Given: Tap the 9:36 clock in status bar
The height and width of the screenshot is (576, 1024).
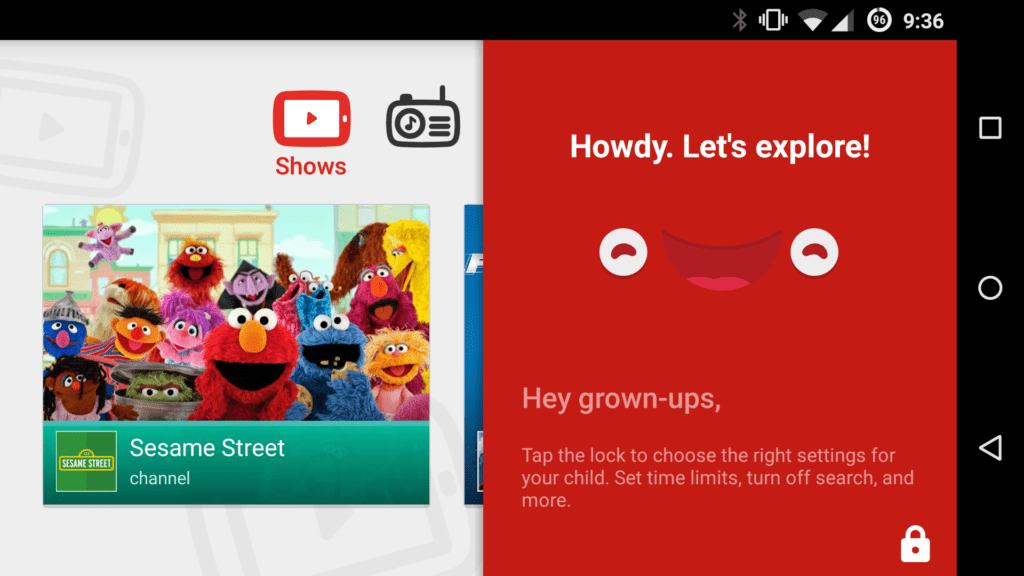Looking at the screenshot, I should coord(923,21).
